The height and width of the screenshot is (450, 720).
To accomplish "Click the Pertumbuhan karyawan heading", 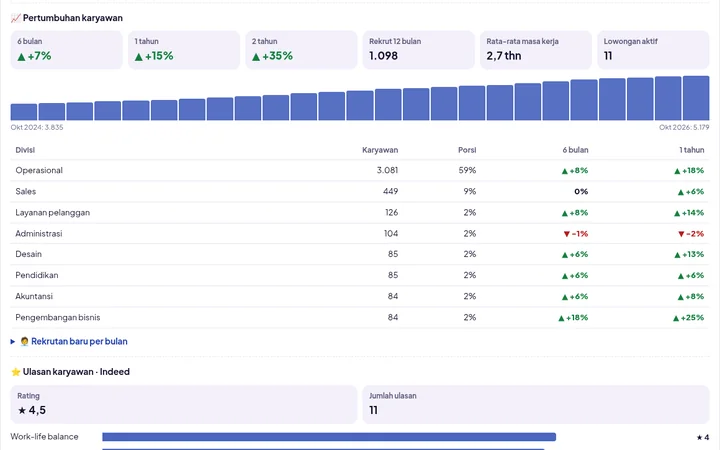I will (73, 18).
